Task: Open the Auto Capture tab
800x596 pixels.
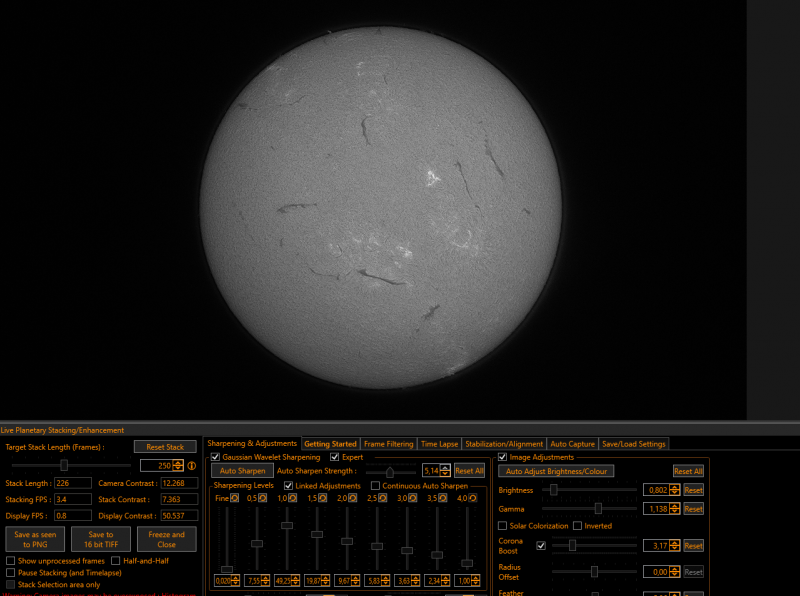Action: point(572,444)
